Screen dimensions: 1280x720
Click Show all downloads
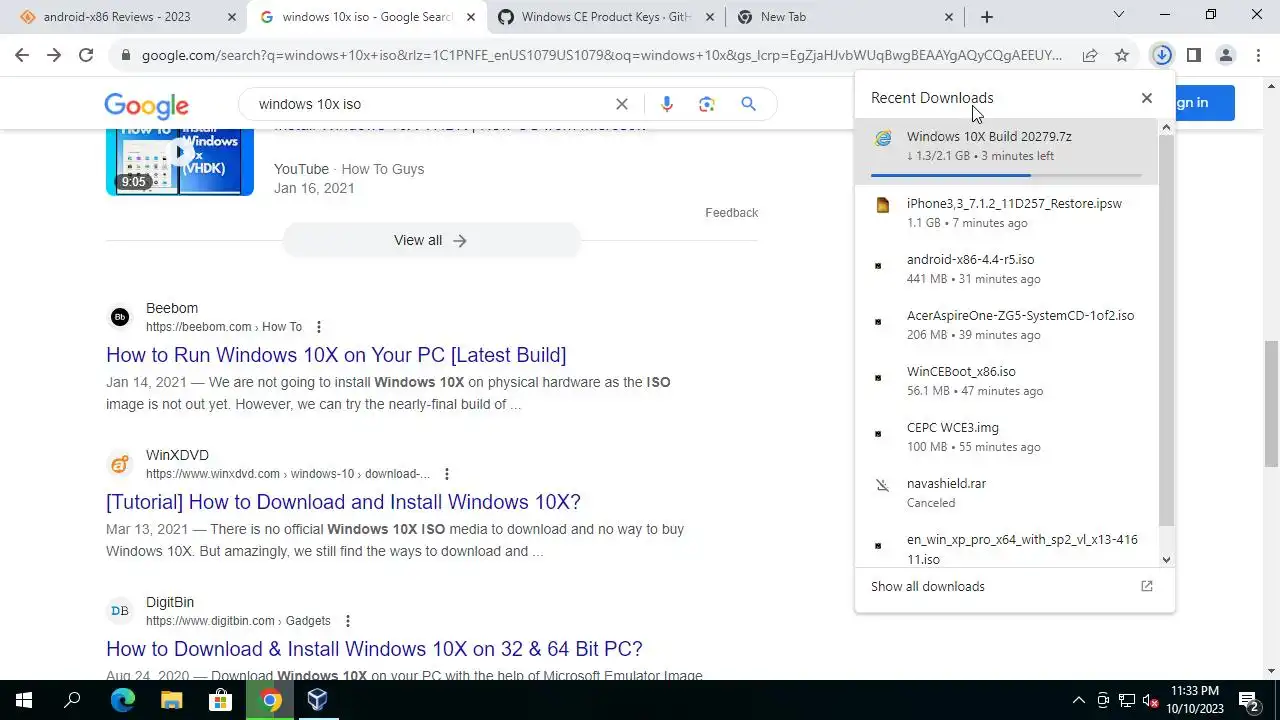point(928,587)
